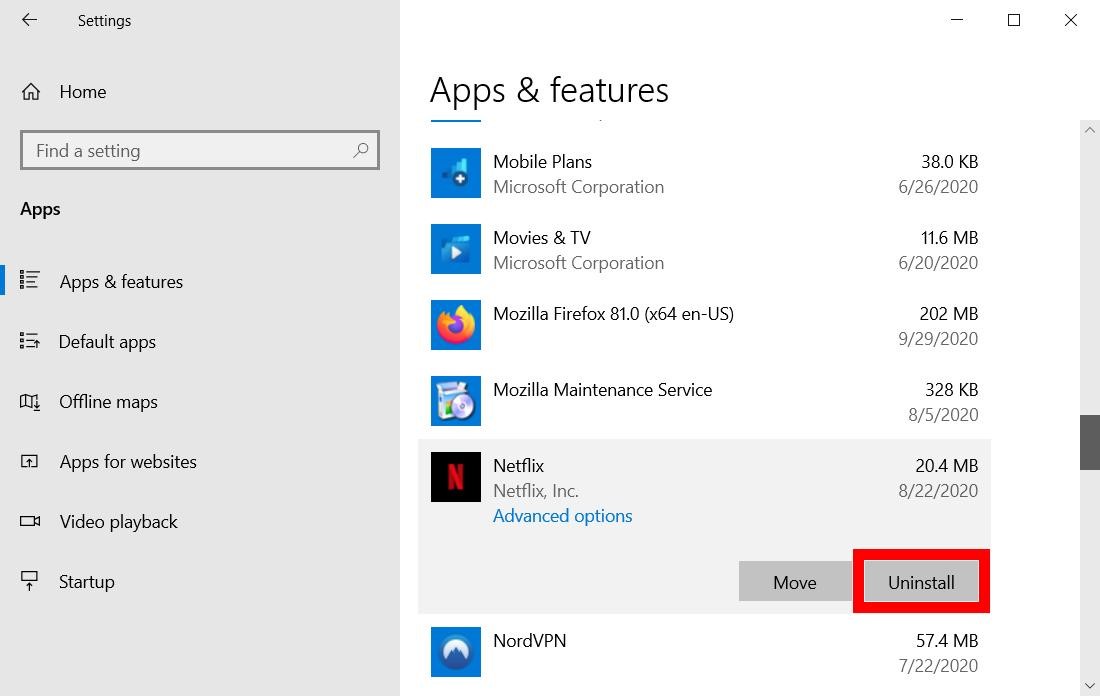Click the Netflix app icon
Screen dimensions: 1100x696
456,477
